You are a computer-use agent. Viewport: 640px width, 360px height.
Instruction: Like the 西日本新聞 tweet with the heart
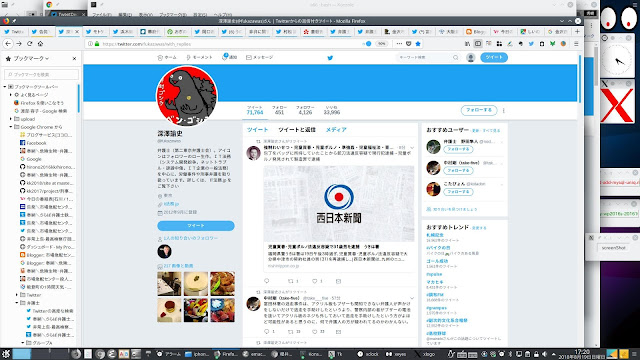tap(315, 281)
